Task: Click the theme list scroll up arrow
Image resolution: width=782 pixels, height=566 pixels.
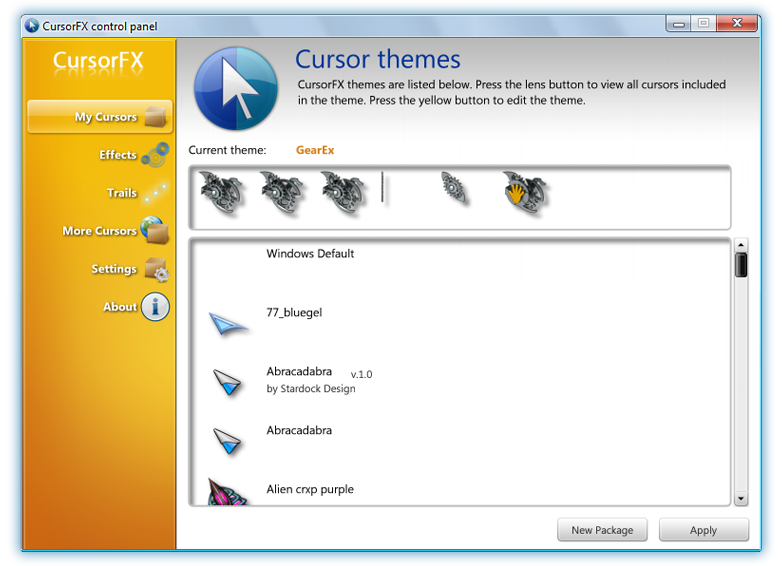Action: click(741, 245)
